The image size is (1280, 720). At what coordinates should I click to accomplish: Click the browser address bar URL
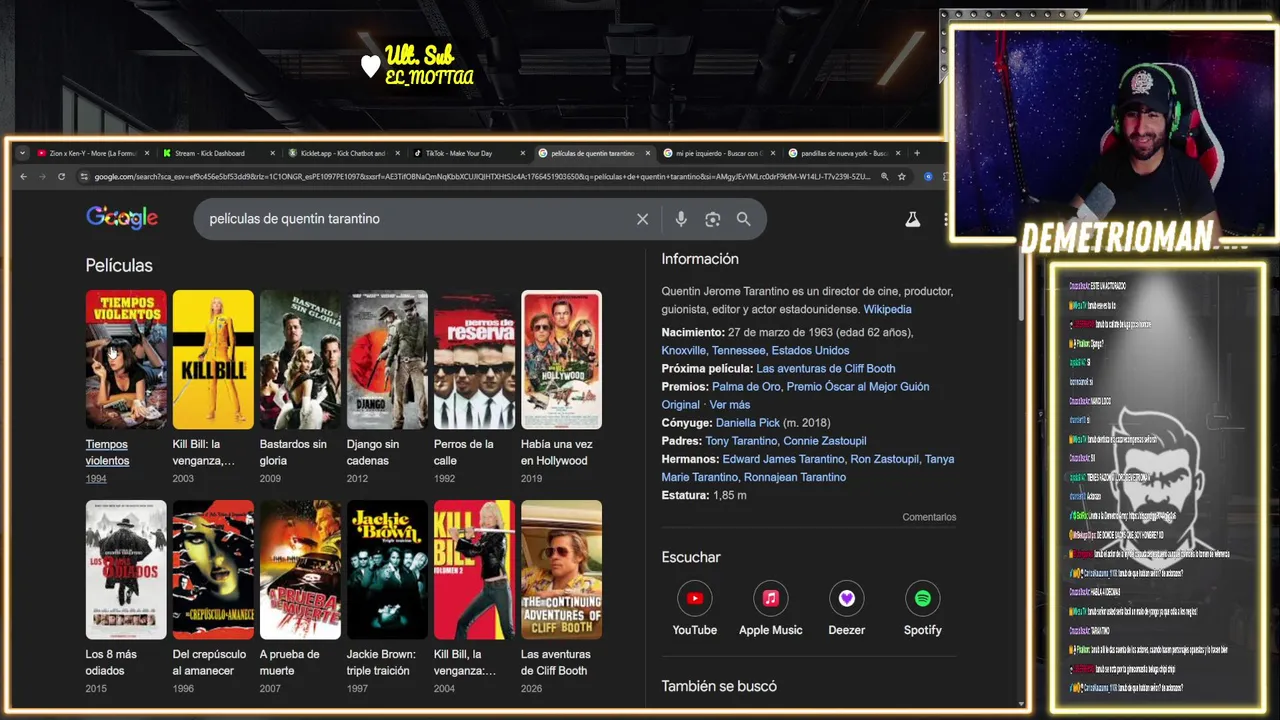(482, 176)
